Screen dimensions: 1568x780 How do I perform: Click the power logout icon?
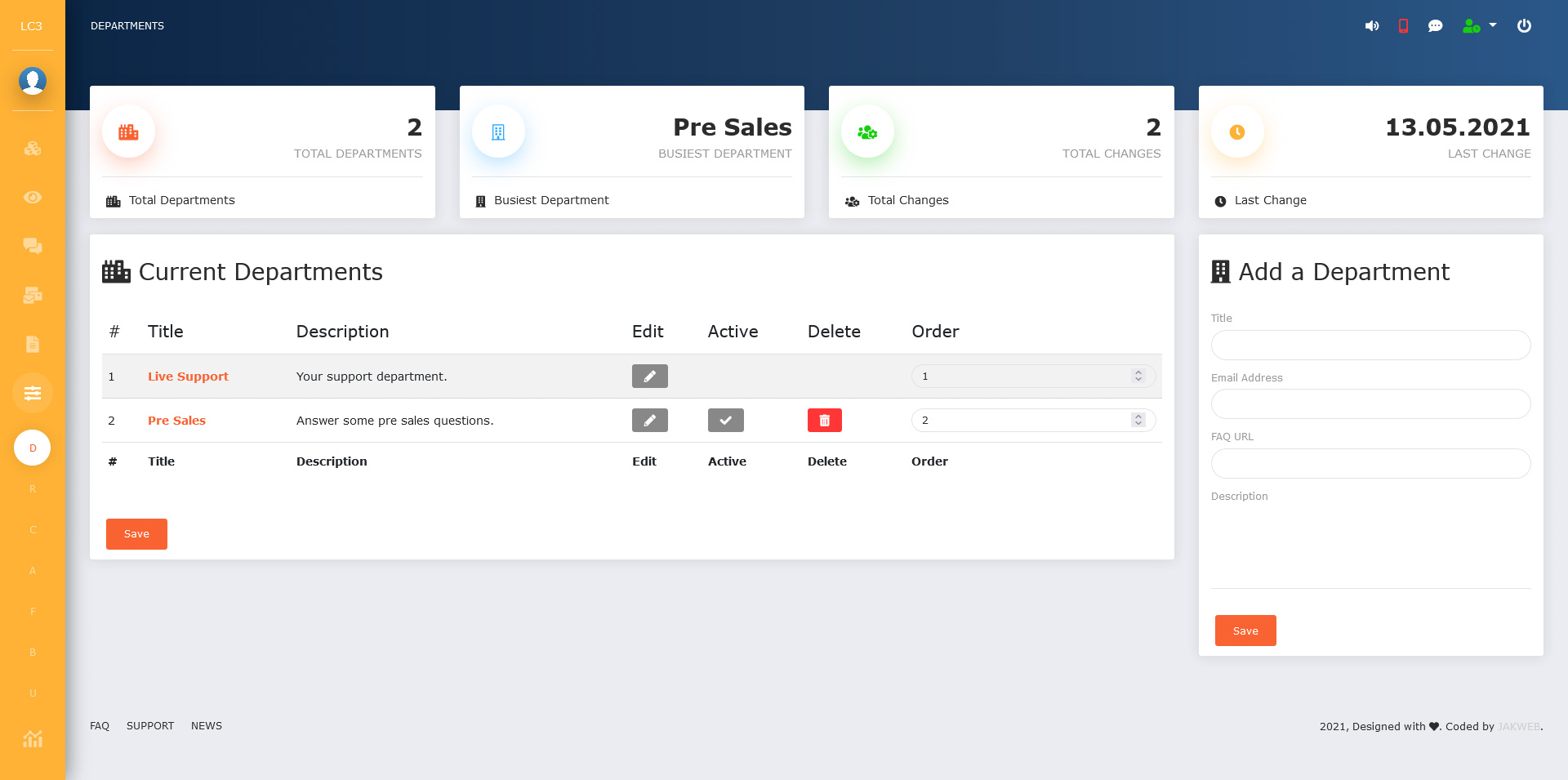1524,26
